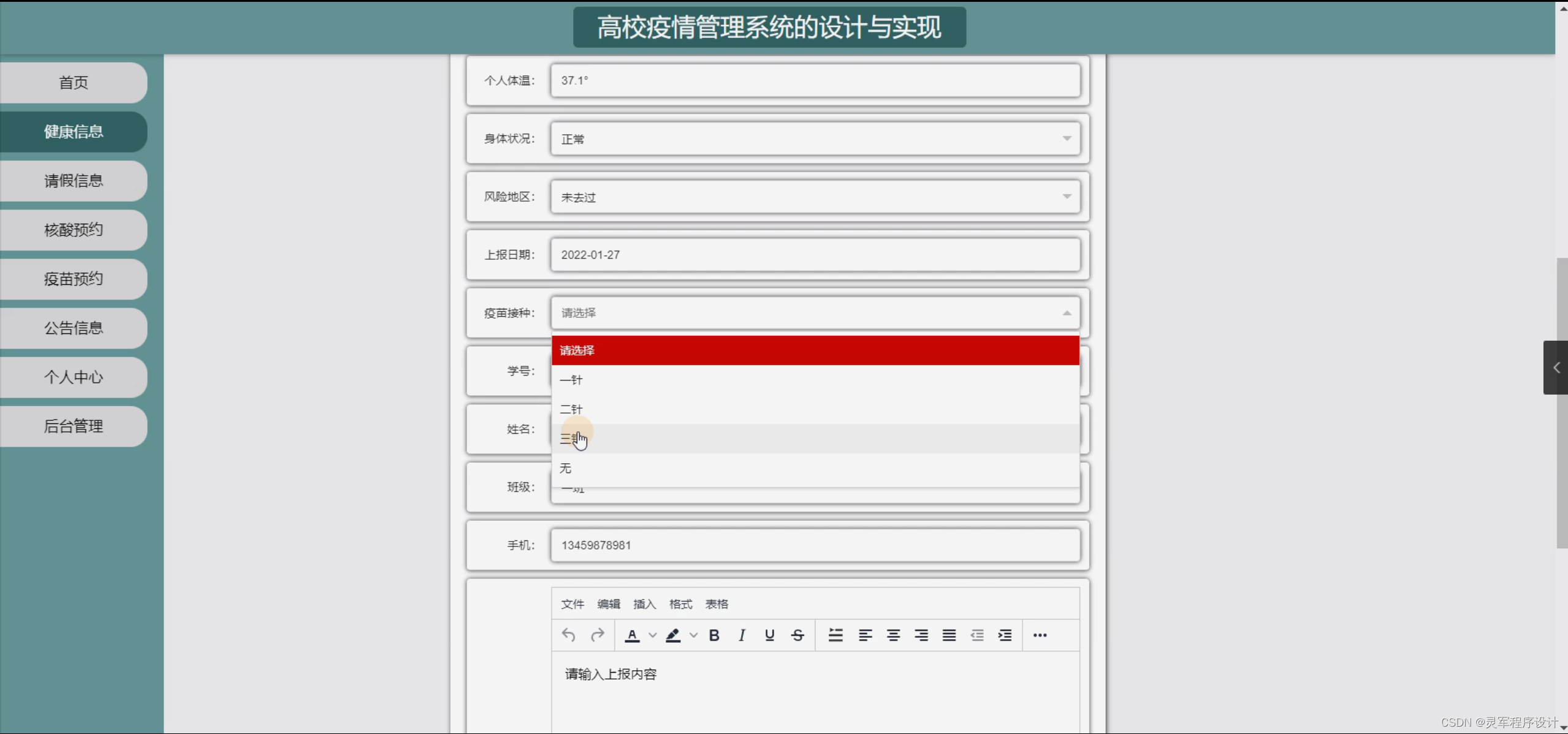Click the center align icon in the editor
1568x734 pixels.
[893, 635]
